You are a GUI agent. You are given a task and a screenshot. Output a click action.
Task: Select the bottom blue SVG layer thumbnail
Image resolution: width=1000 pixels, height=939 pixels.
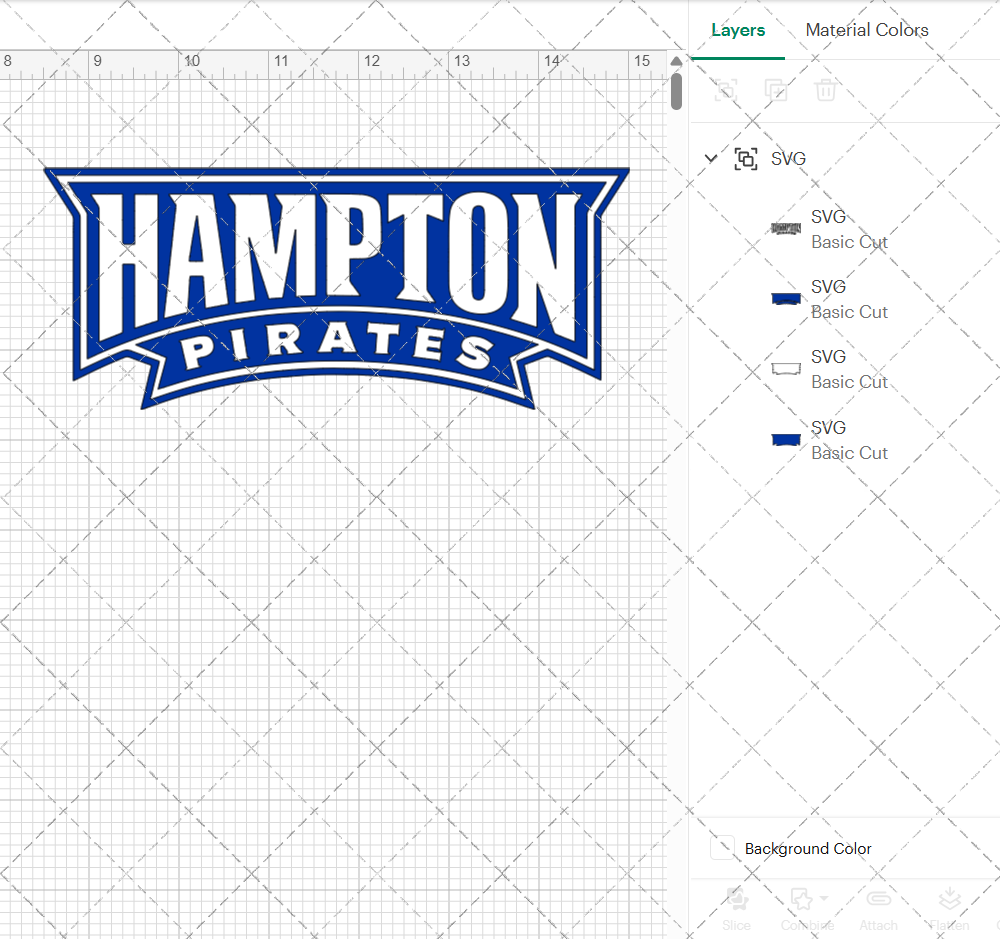[786, 440]
